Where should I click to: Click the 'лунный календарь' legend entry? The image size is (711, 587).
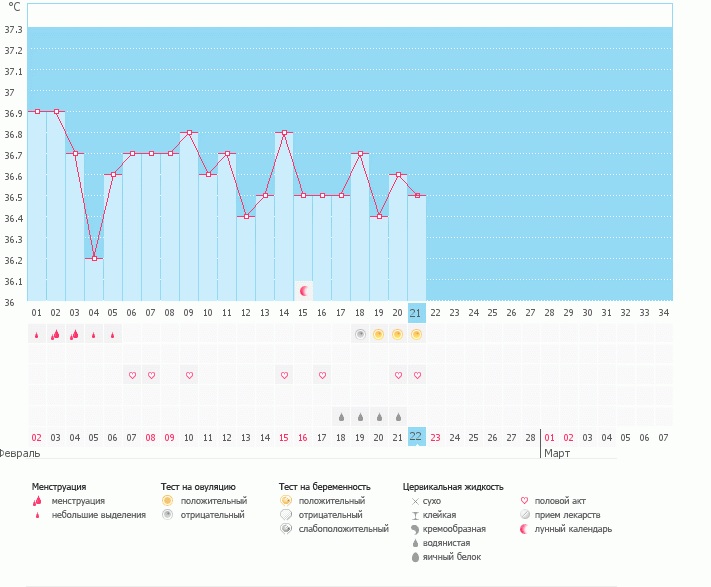tap(574, 529)
